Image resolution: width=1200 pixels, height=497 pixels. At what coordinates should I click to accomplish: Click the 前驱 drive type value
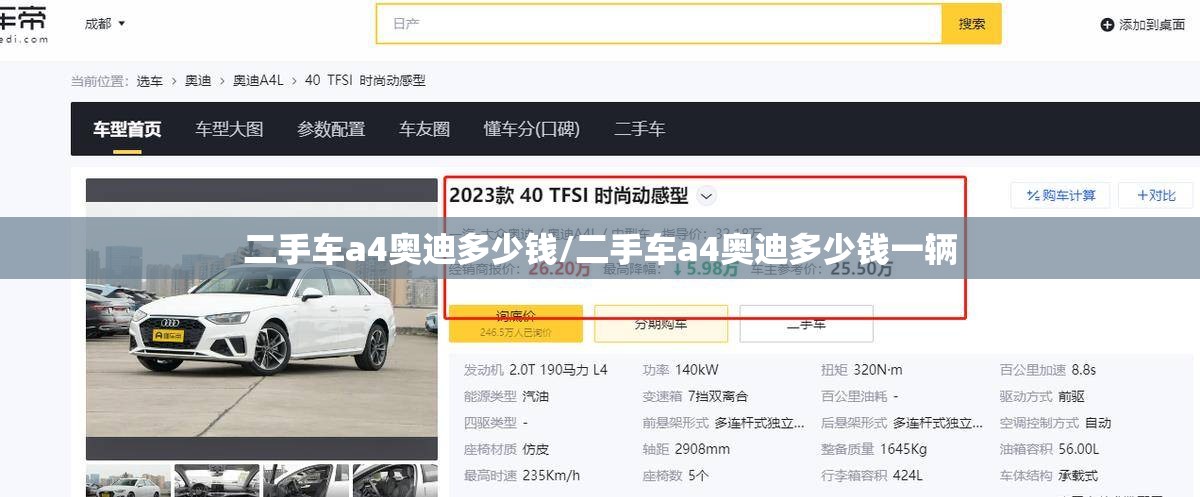click(1071, 396)
